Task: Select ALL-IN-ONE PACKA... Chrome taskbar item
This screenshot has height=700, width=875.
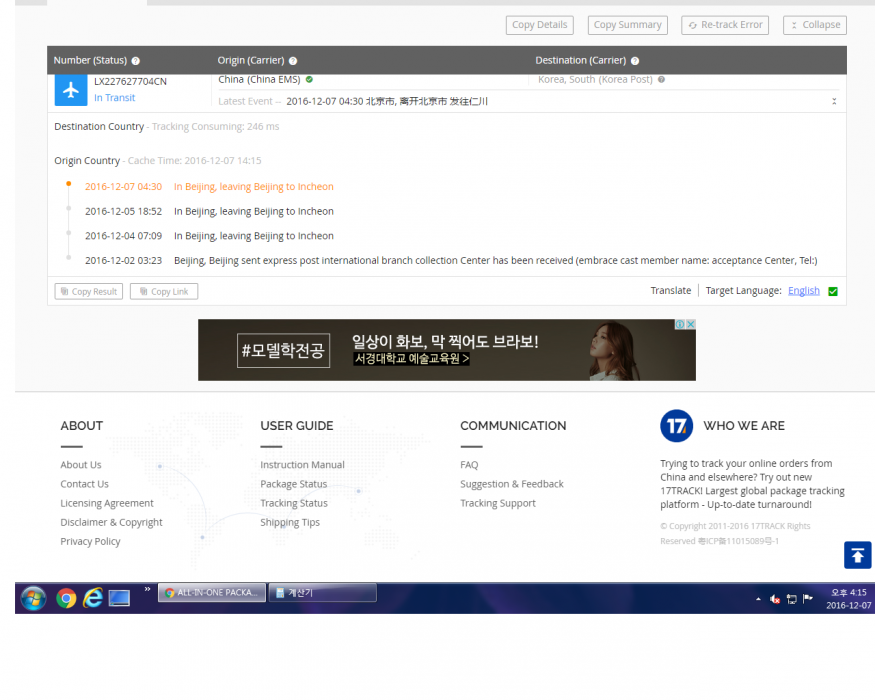Action: (x=211, y=593)
